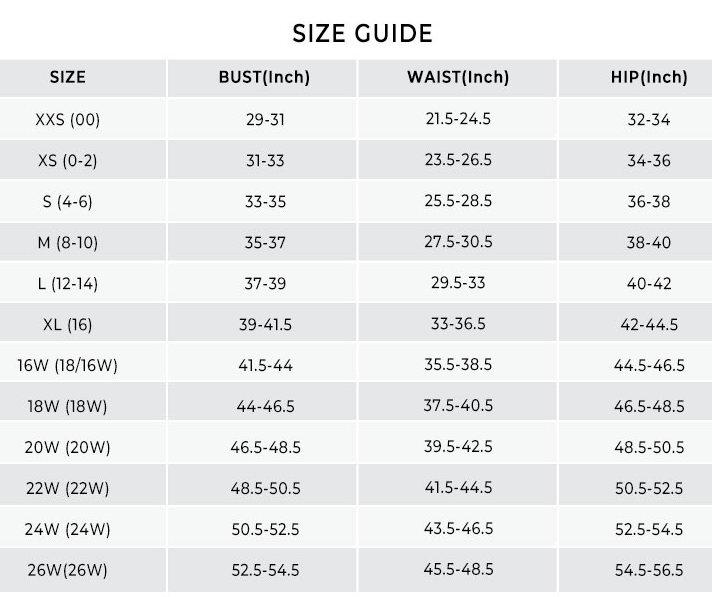Click the S (4-6) size label
The image size is (712, 597).
68,201
